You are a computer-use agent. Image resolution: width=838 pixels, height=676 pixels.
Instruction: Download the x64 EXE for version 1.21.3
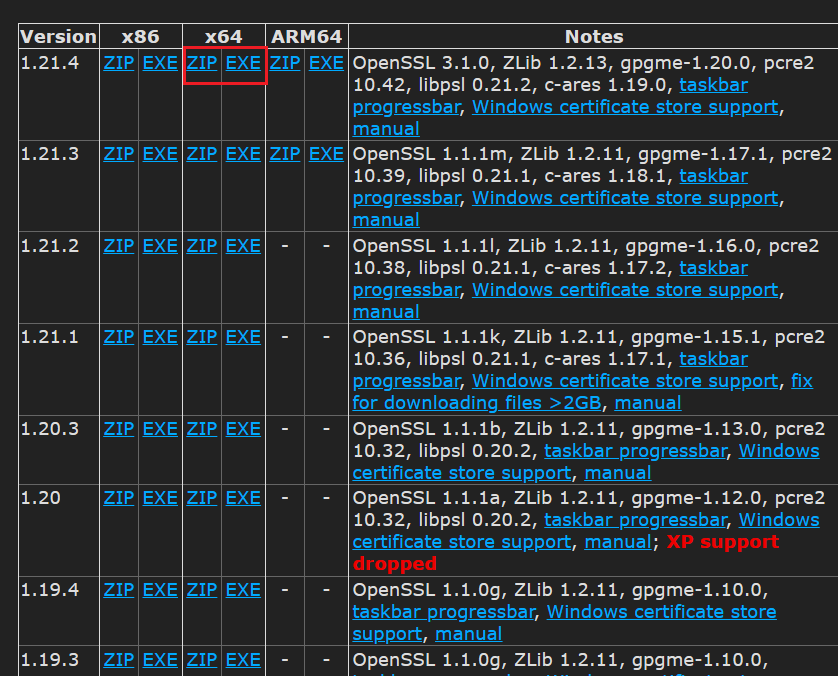243,154
